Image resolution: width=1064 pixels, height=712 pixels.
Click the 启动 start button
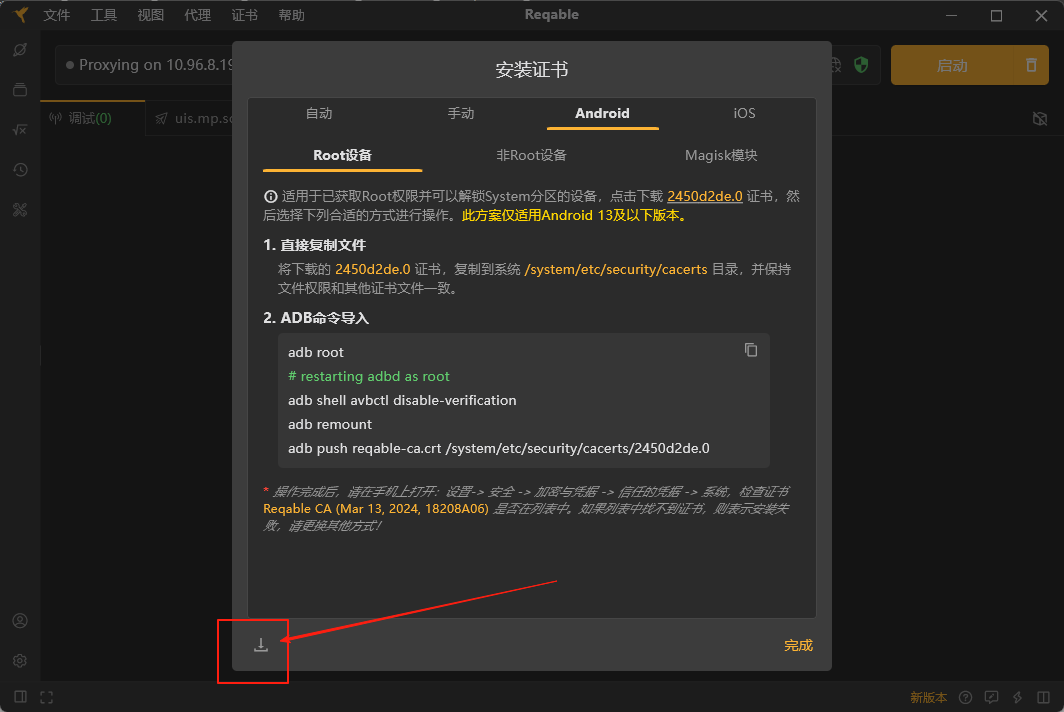tap(952, 65)
